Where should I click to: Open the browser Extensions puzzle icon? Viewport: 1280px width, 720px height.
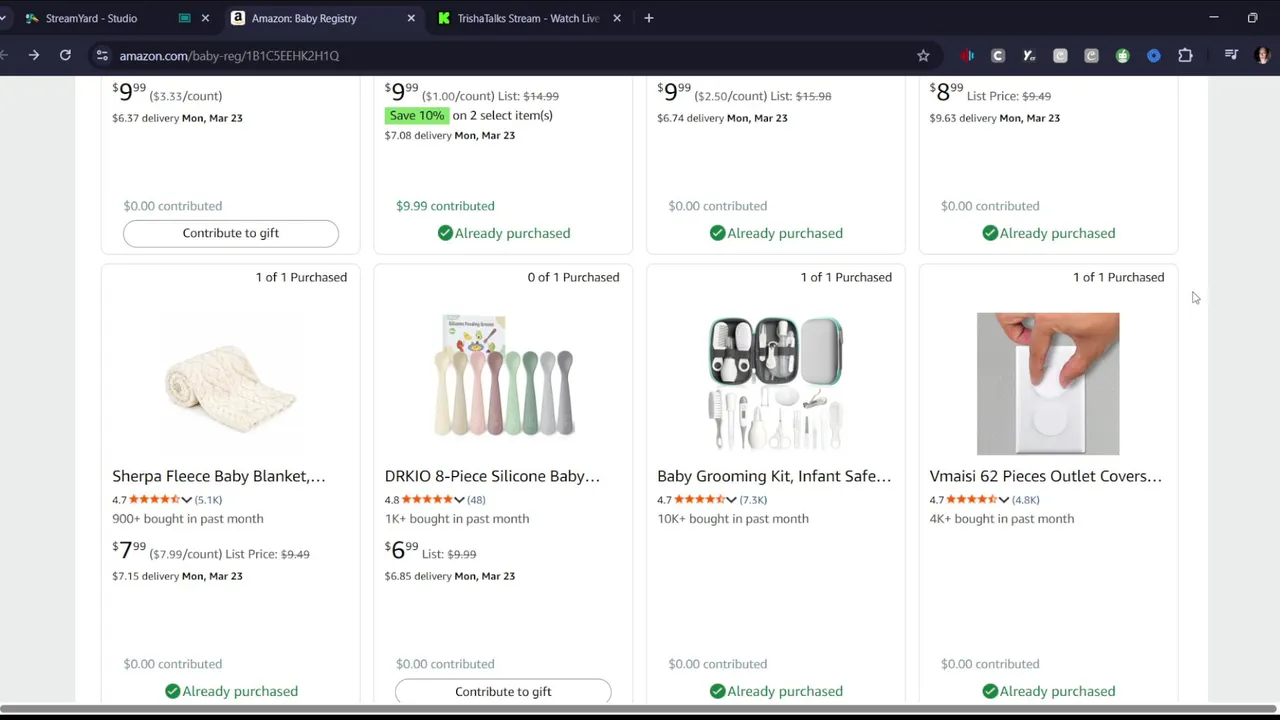1185,56
